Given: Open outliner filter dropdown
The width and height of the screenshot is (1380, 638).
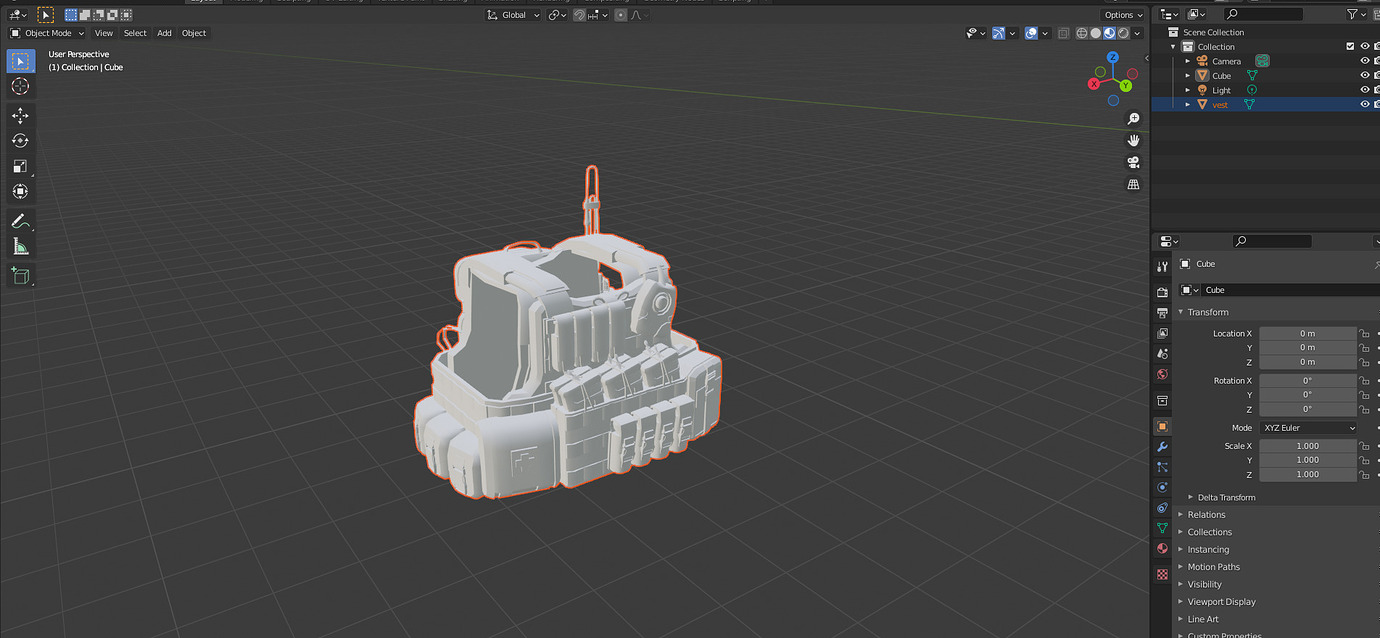Looking at the screenshot, I should click(1356, 14).
